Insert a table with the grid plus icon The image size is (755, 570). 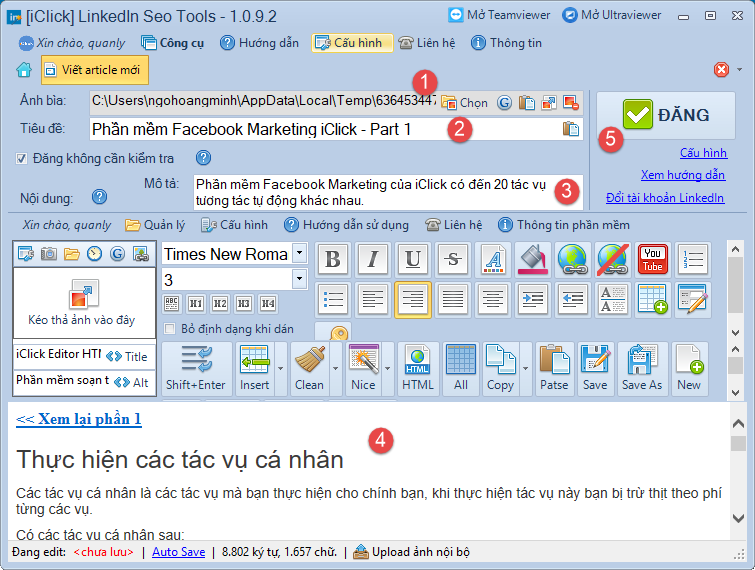(x=652, y=299)
